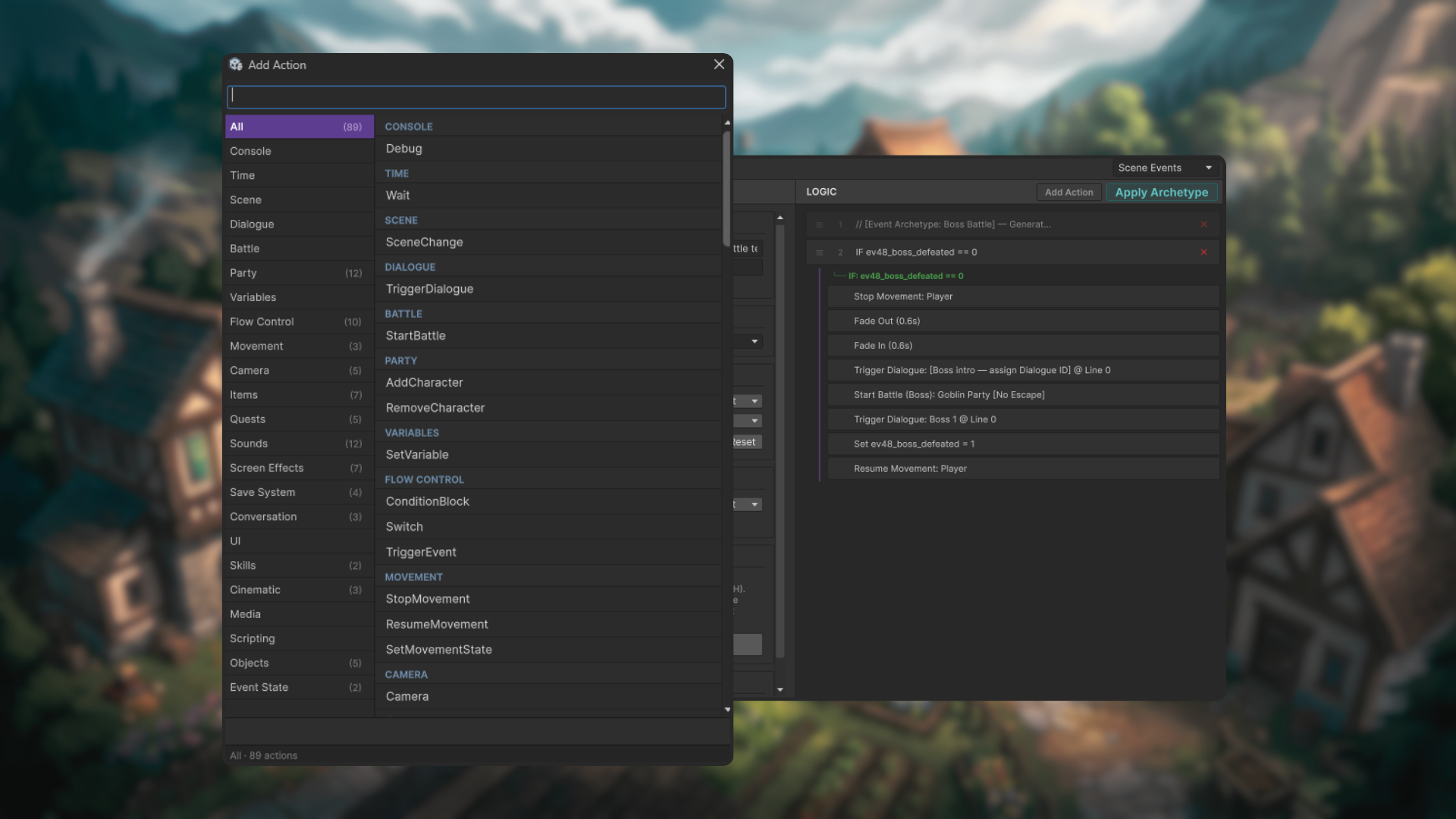Close the Add Action dialog
Viewport: 1456px width, 819px height.
pos(719,64)
